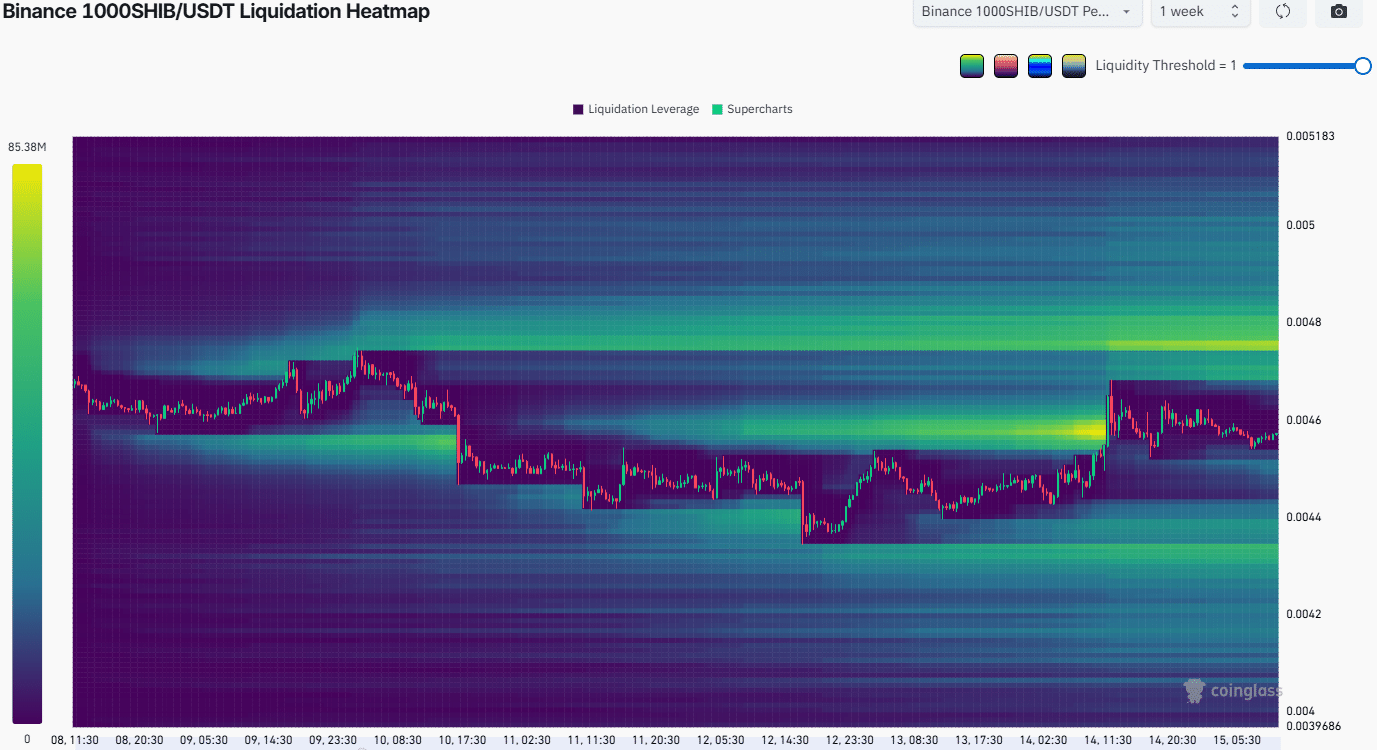Click the 0.0048 price axis label
This screenshot has width=1377, height=750.
point(1303,322)
